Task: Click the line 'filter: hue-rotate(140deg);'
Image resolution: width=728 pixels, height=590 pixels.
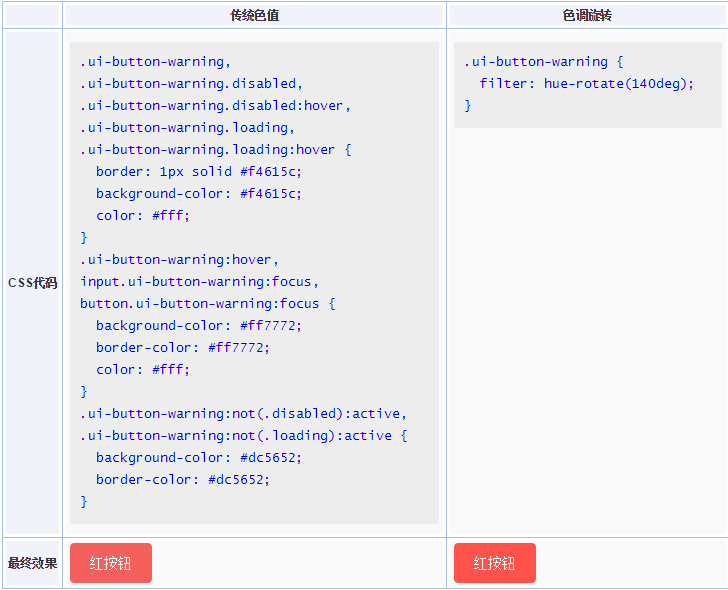Action: tap(586, 84)
